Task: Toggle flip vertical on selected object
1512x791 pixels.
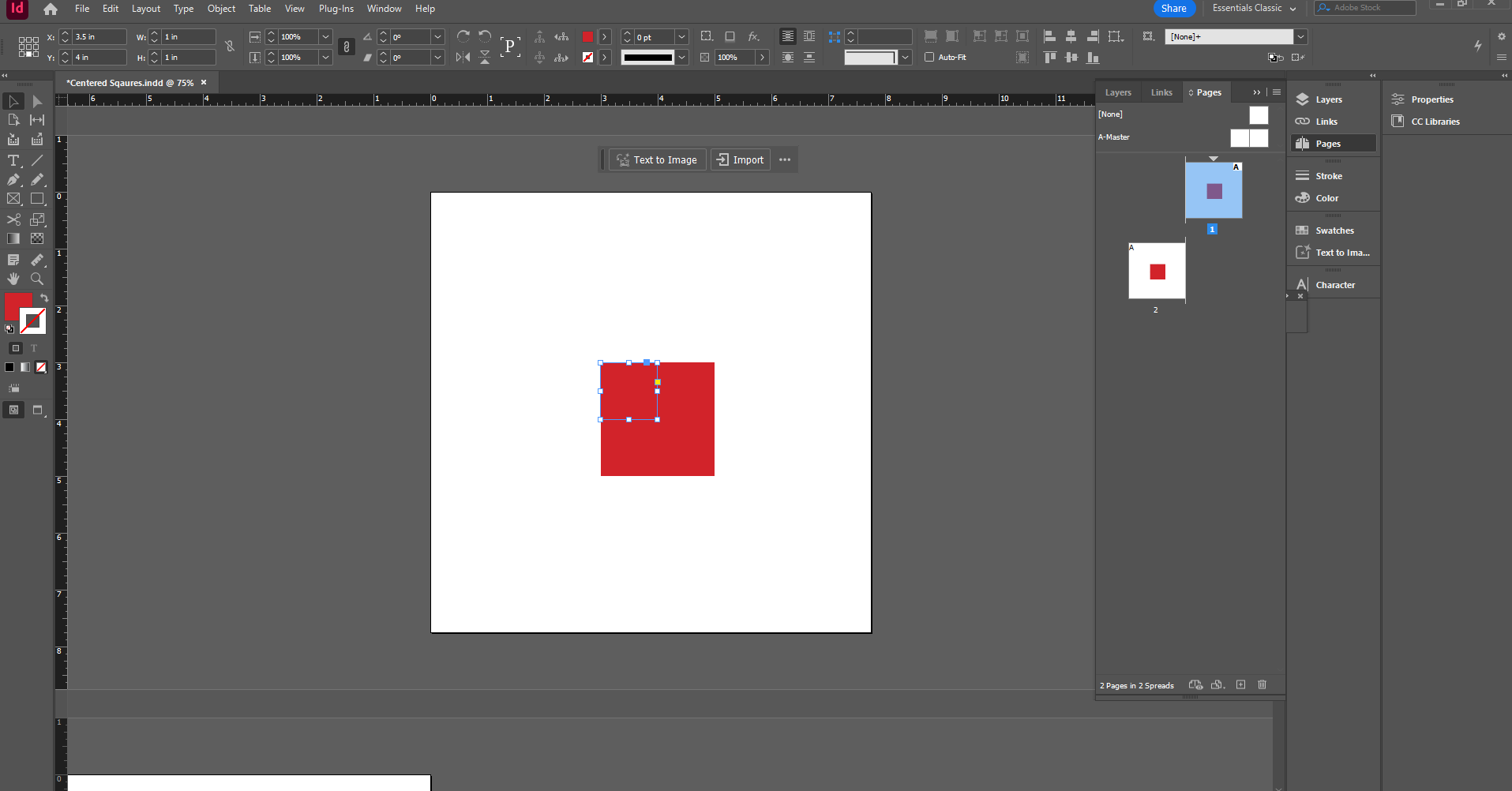Action: 484,57
